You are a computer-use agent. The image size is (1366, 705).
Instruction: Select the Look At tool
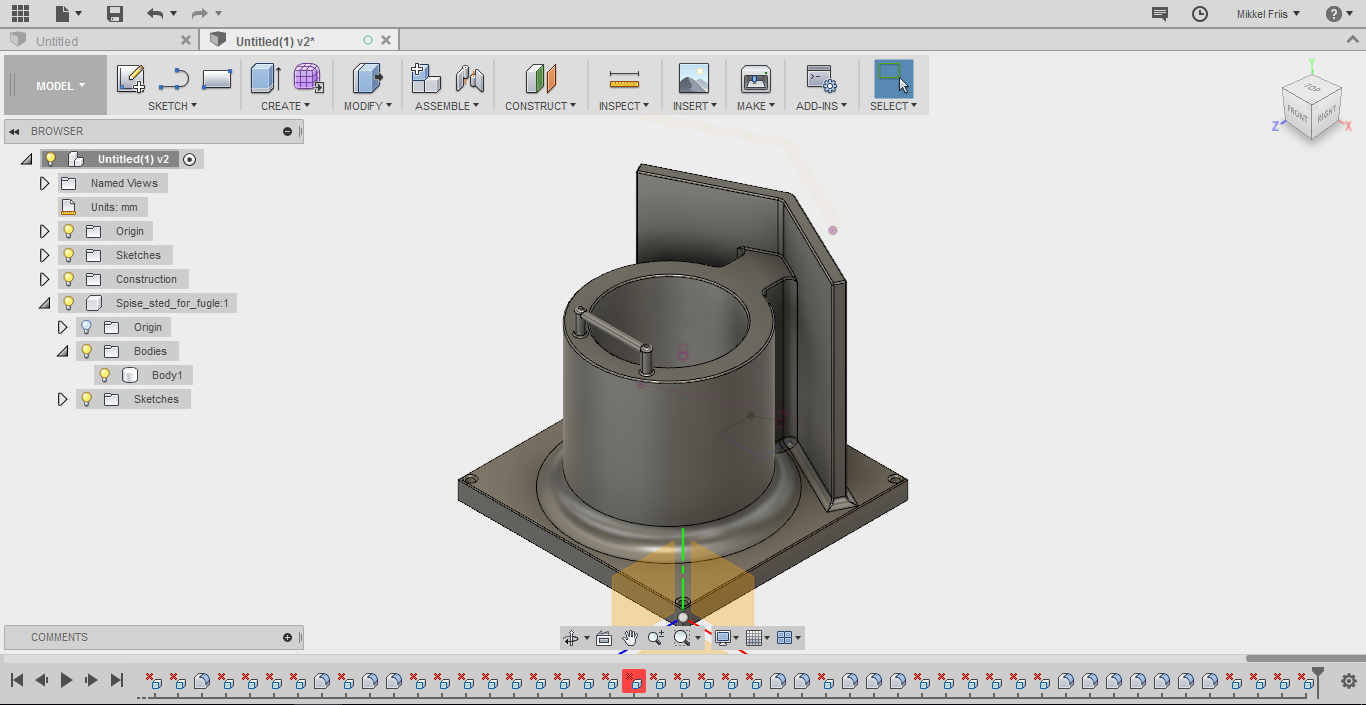(x=603, y=638)
